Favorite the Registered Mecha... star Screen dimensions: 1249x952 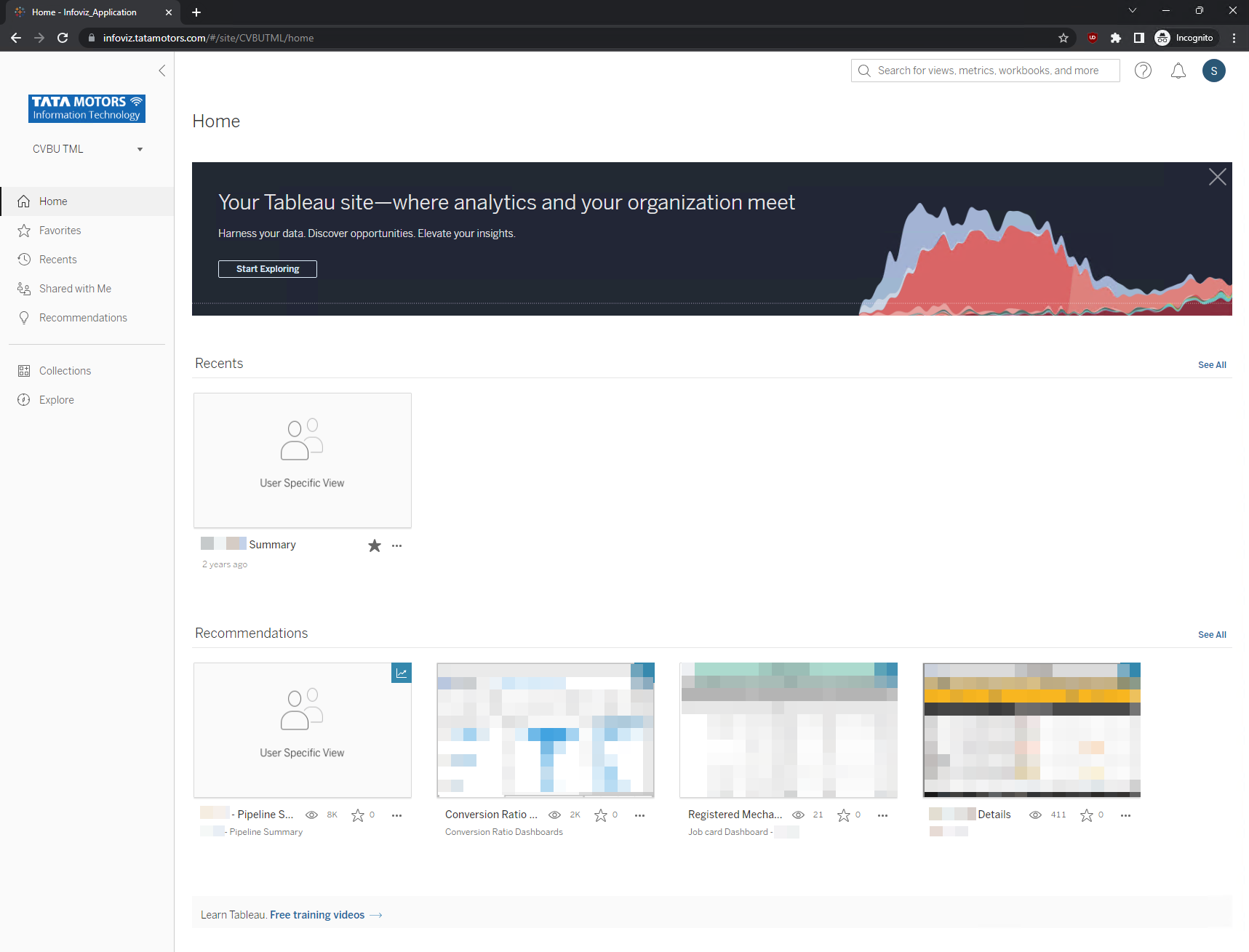(843, 815)
